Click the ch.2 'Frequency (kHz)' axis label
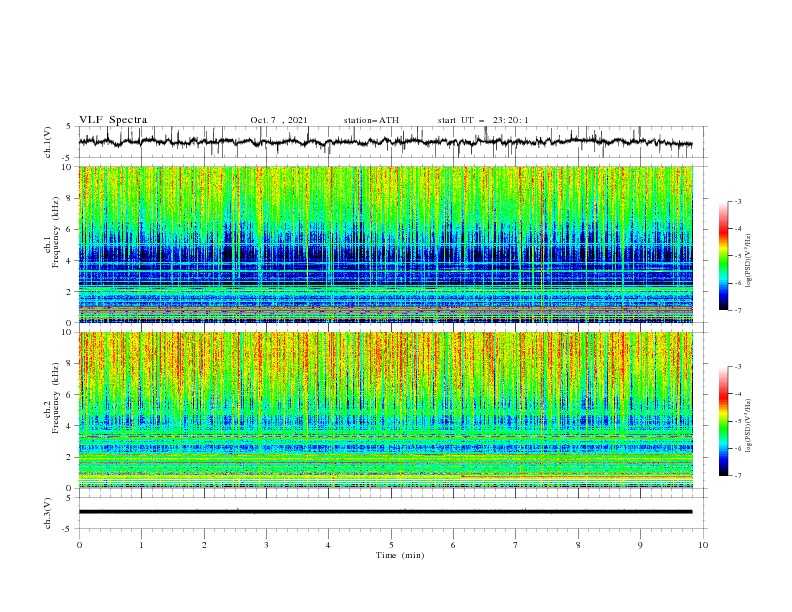Image resolution: width=792 pixels, height=612 pixels. click(x=55, y=398)
